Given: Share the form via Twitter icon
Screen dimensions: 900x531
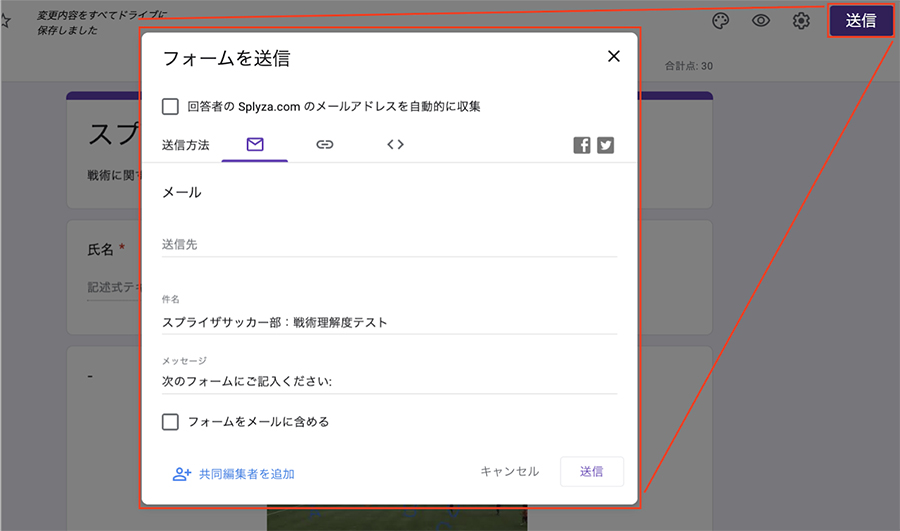Looking at the screenshot, I should pyautogui.click(x=606, y=145).
